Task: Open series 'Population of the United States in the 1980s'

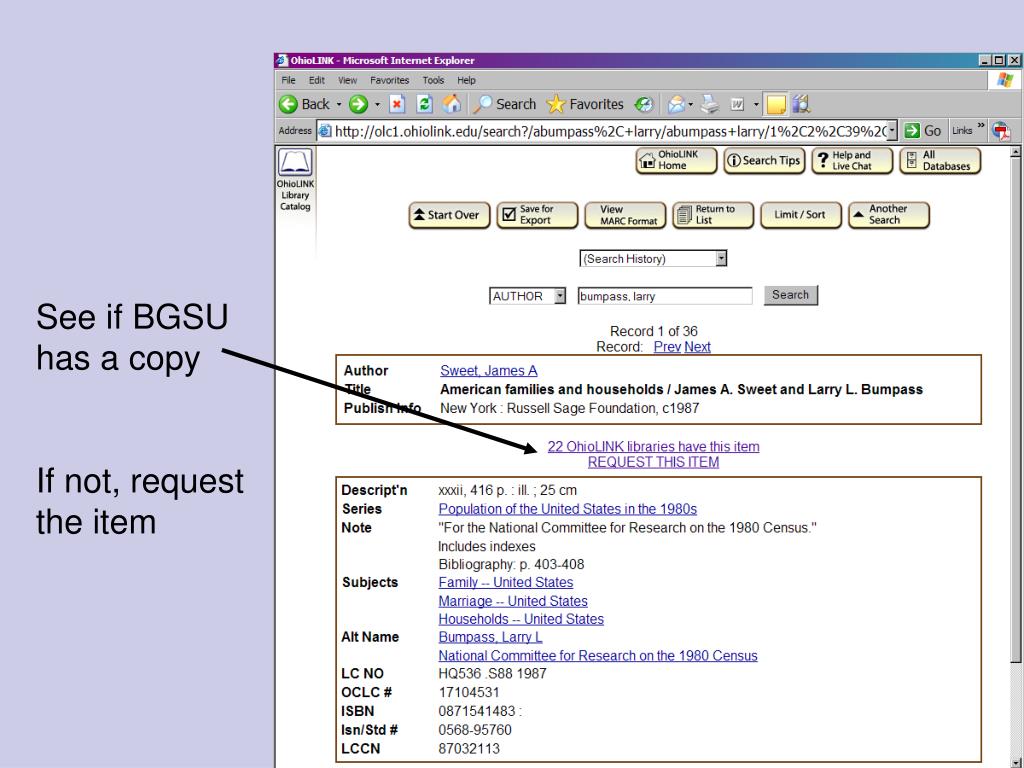Action: [568, 509]
